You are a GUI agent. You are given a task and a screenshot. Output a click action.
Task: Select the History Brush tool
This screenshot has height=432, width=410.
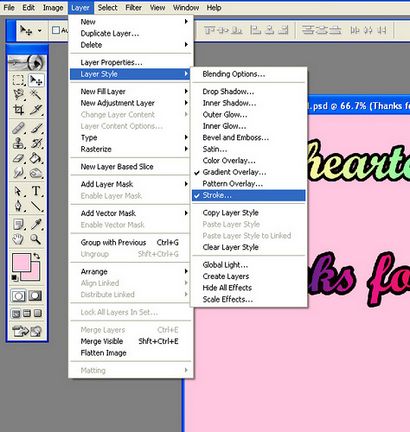36,143
